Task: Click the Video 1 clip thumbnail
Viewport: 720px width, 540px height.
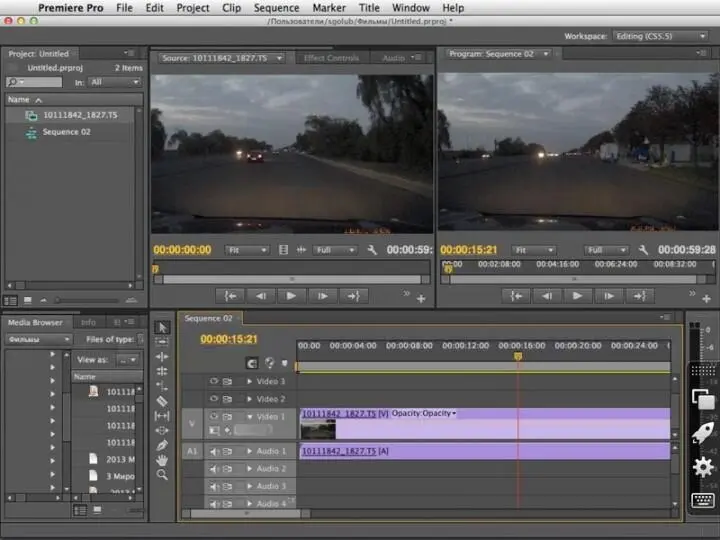Action: (318, 429)
